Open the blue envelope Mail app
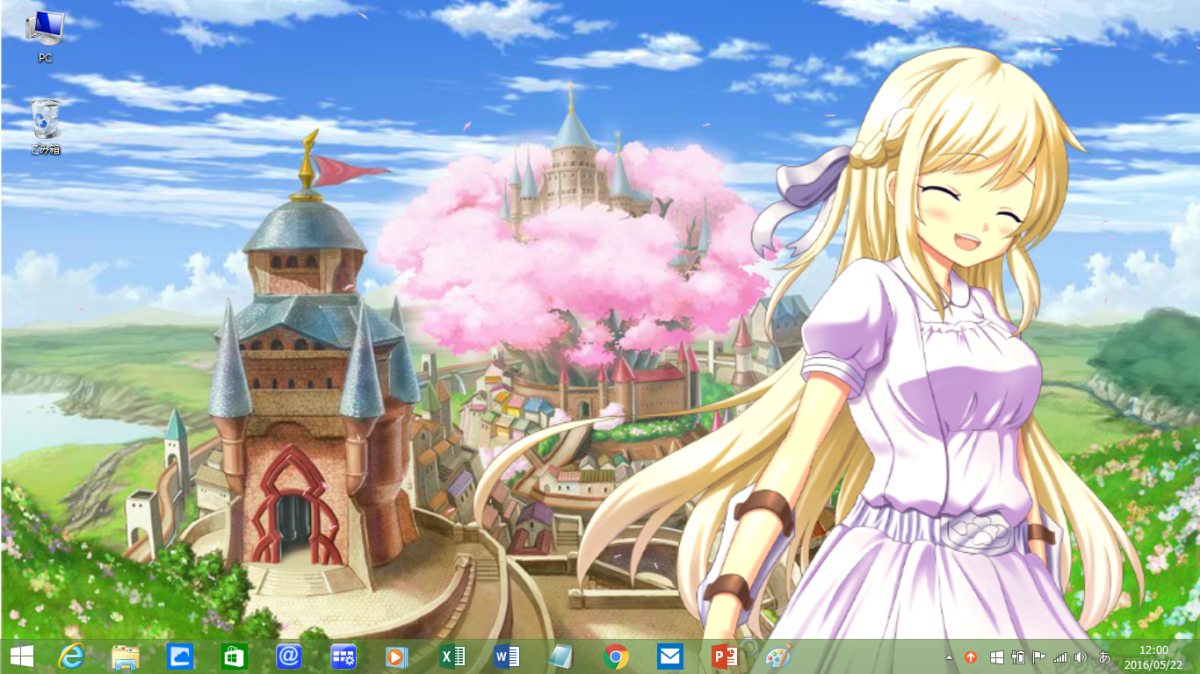The width and height of the screenshot is (1200, 674). [670, 657]
